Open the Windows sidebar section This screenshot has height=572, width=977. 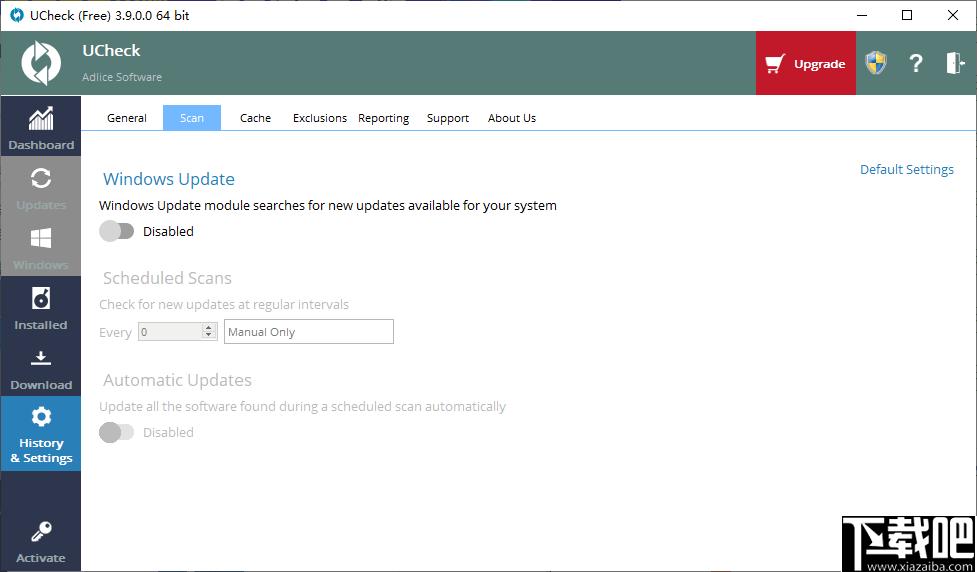coord(41,246)
